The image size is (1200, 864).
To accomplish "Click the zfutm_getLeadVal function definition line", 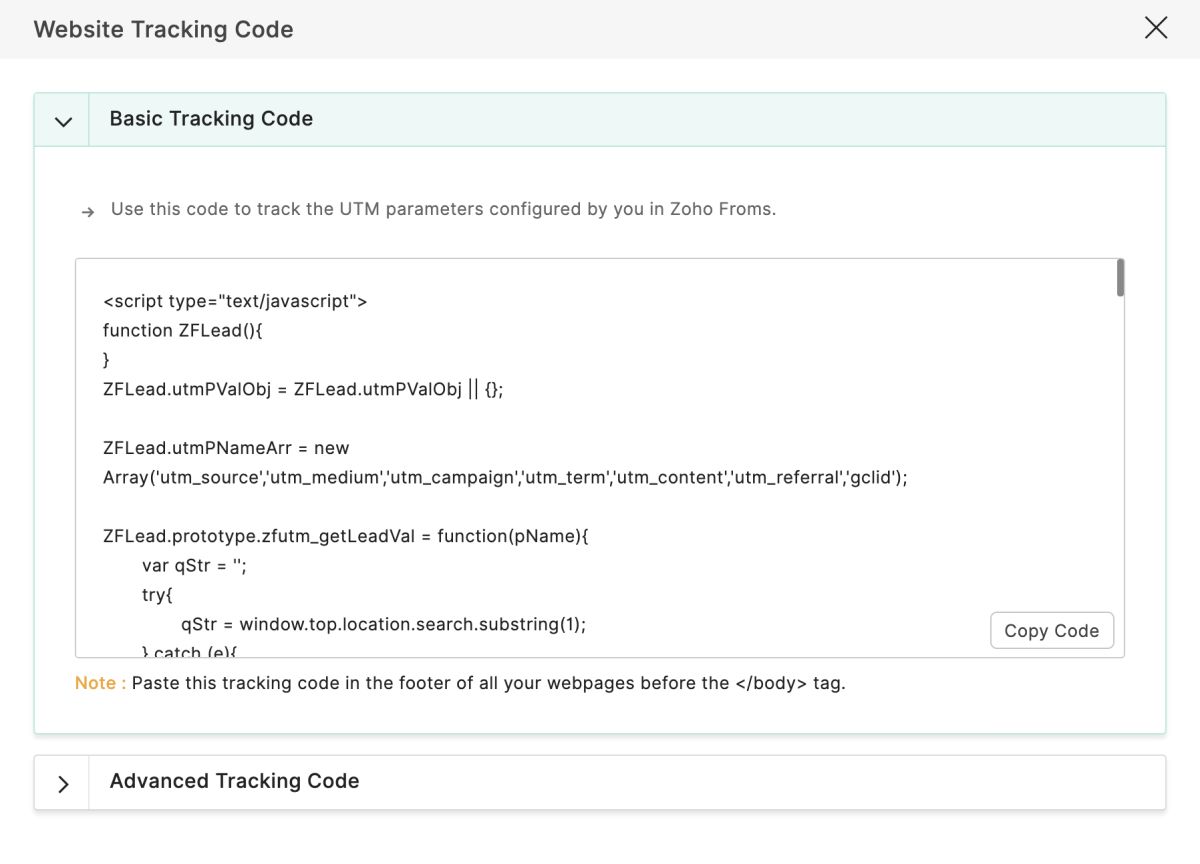I will [x=346, y=536].
